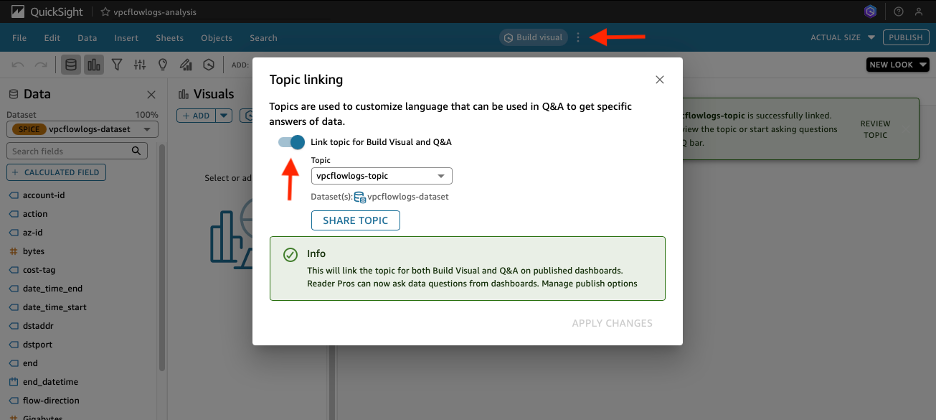The image size is (936, 420).
Task: Click REVIEW TOPIC in the notification
Action: pos(875,129)
